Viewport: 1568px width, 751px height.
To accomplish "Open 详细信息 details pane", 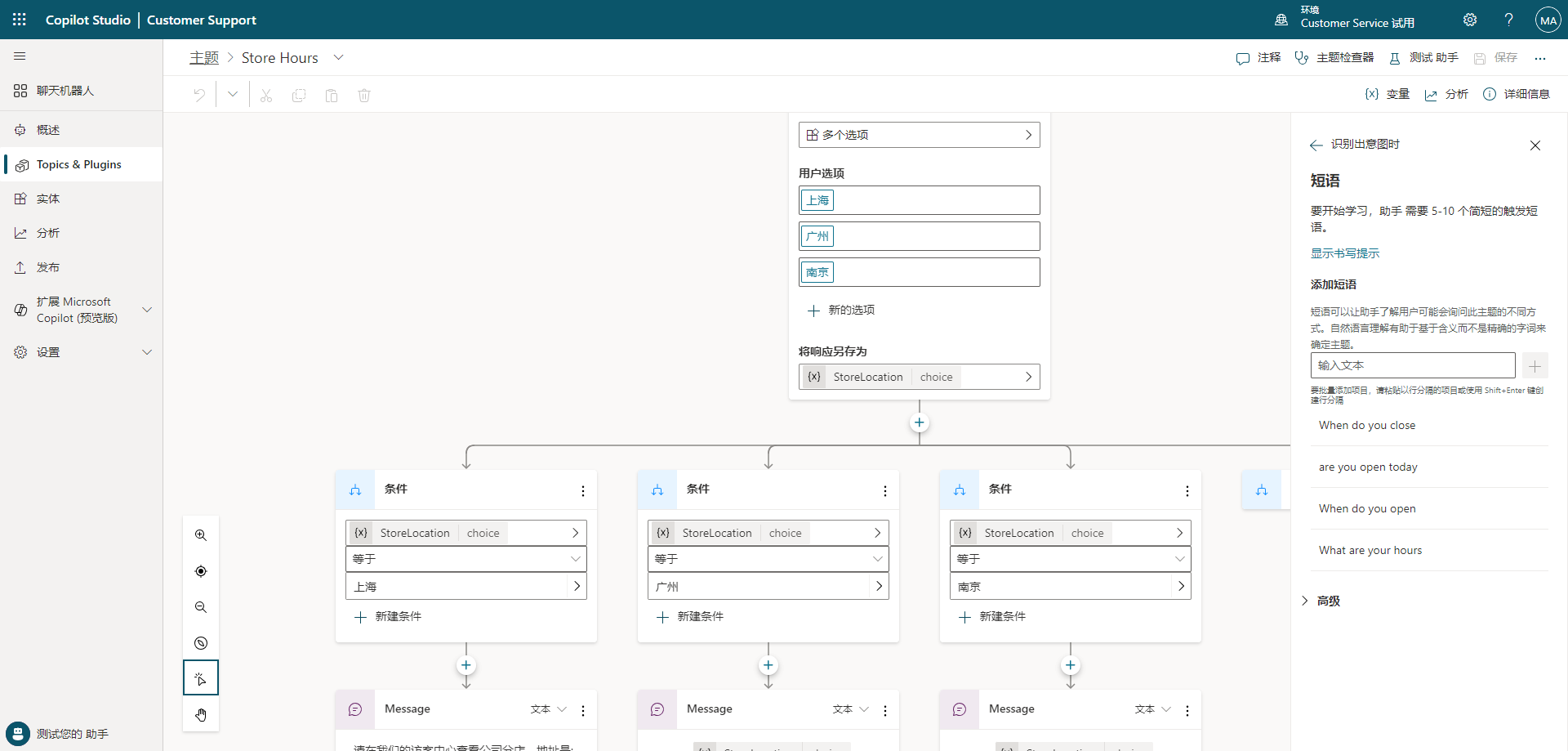I will (x=1517, y=95).
